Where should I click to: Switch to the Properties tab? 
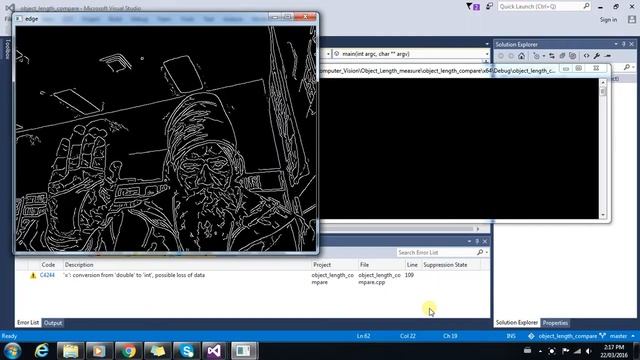555,323
